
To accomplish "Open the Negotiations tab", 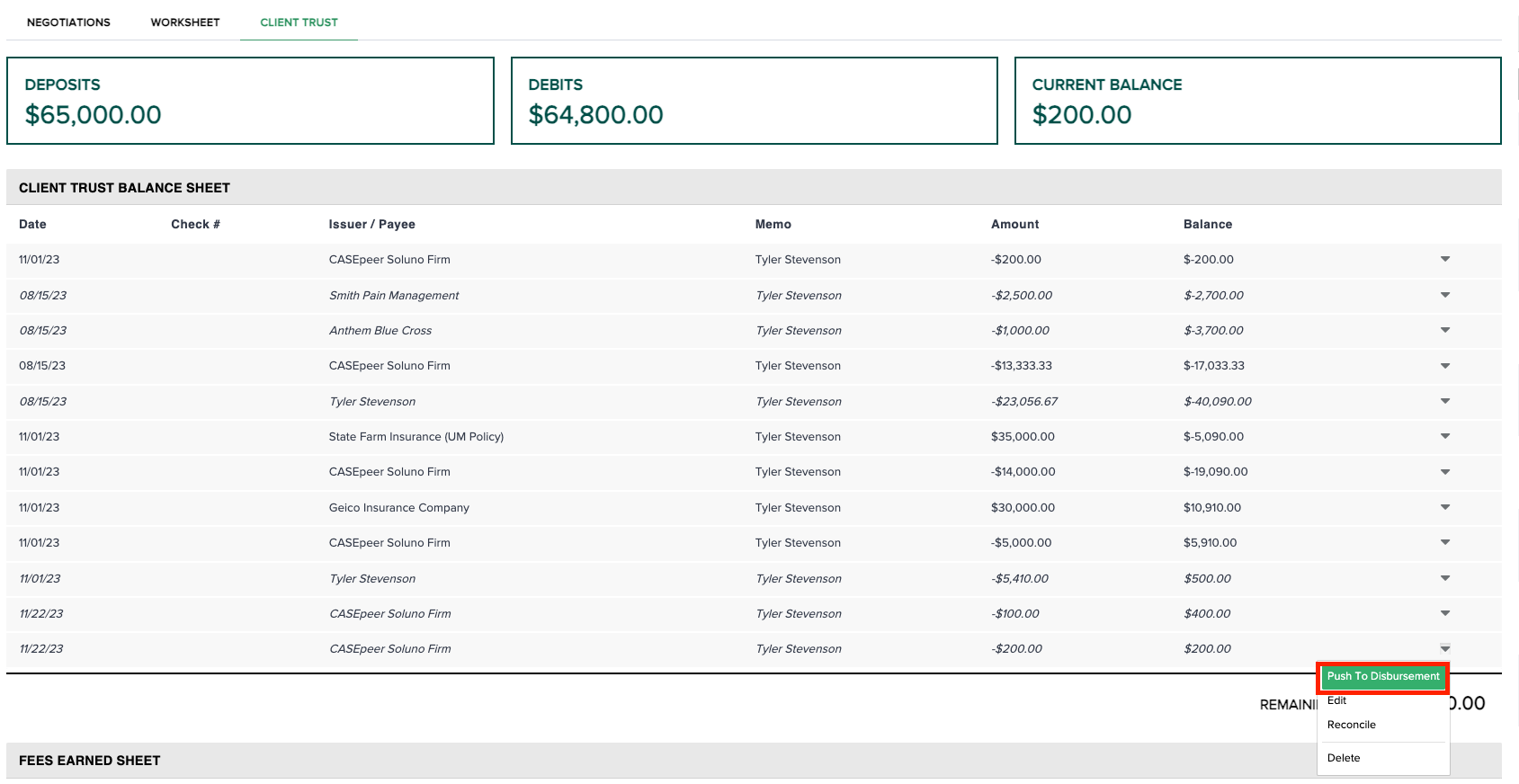I will (x=68, y=22).
